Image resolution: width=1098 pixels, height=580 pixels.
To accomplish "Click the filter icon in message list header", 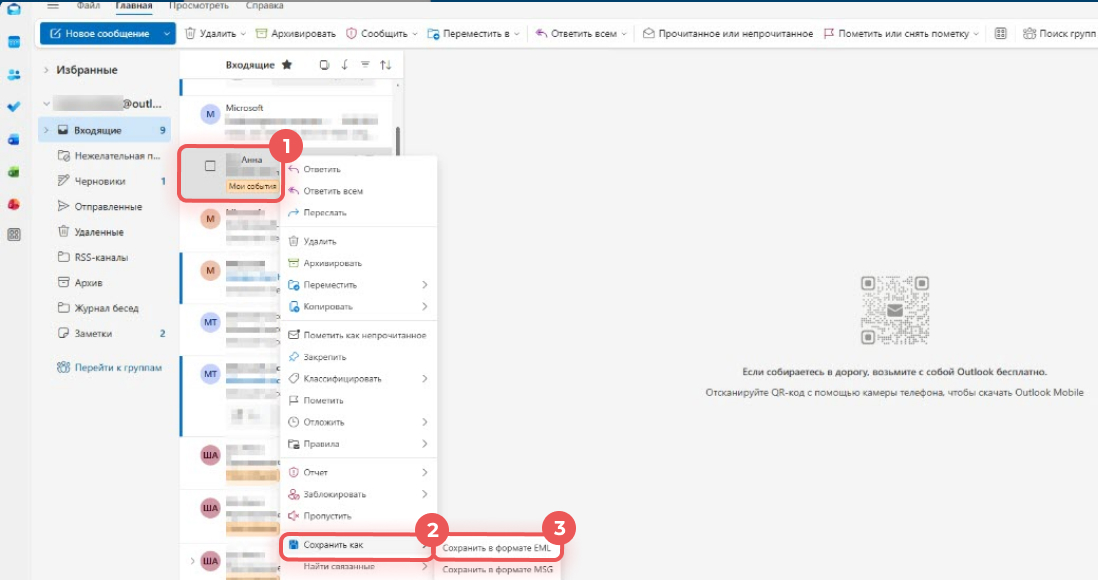I will click(x=365, y=65).
